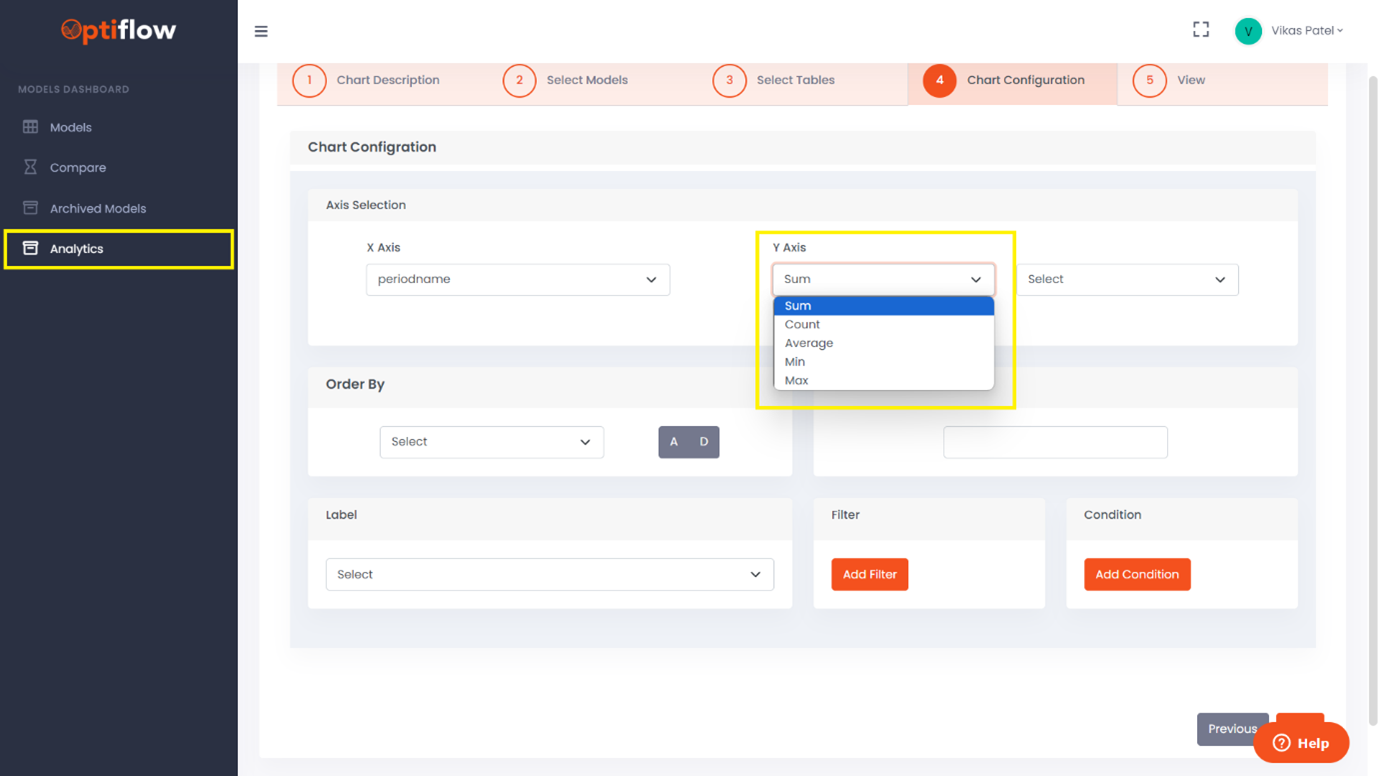The width and height of the screenshot is (1379, 776).
Task: Choose Average from Y Axis list
Action: tap(809, 343)
